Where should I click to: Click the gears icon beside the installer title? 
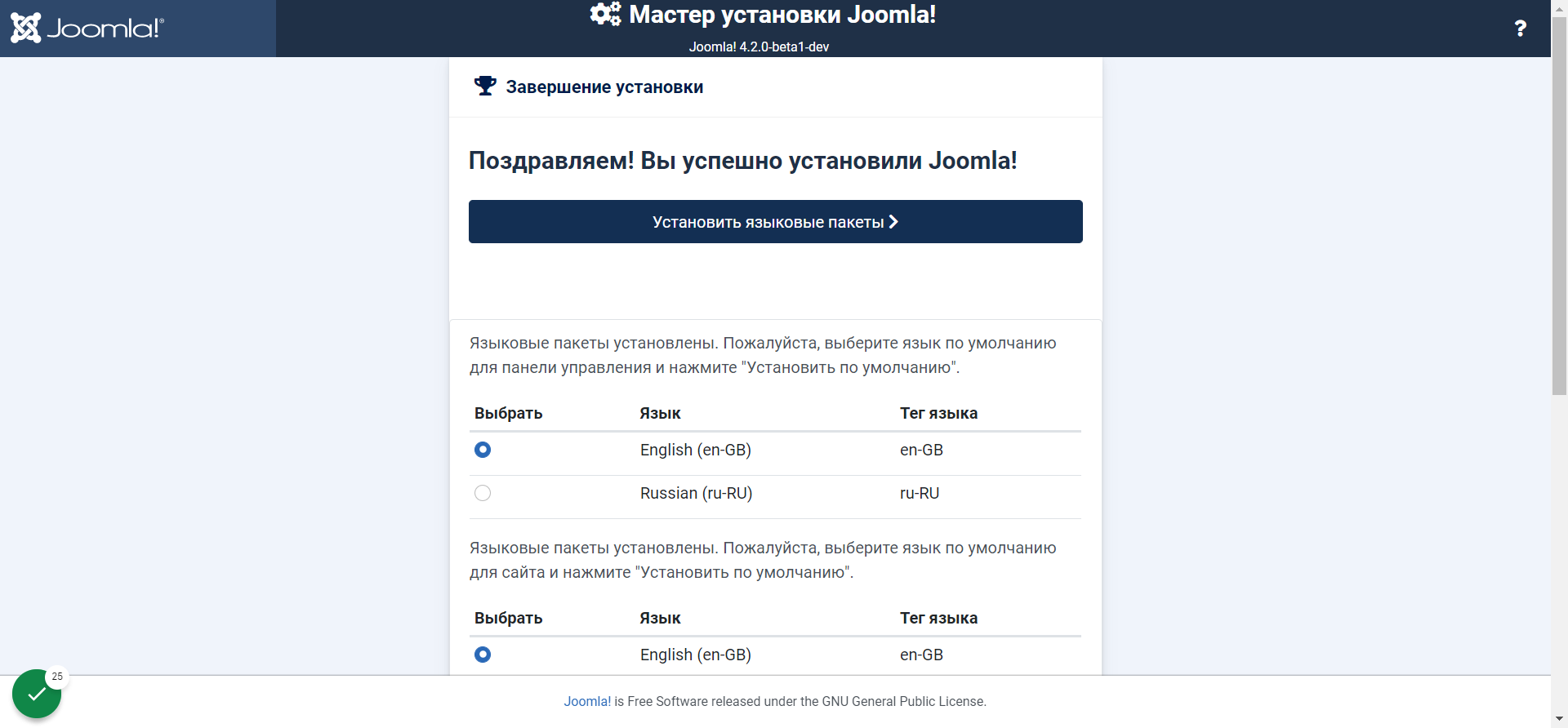tap(605, 14)
